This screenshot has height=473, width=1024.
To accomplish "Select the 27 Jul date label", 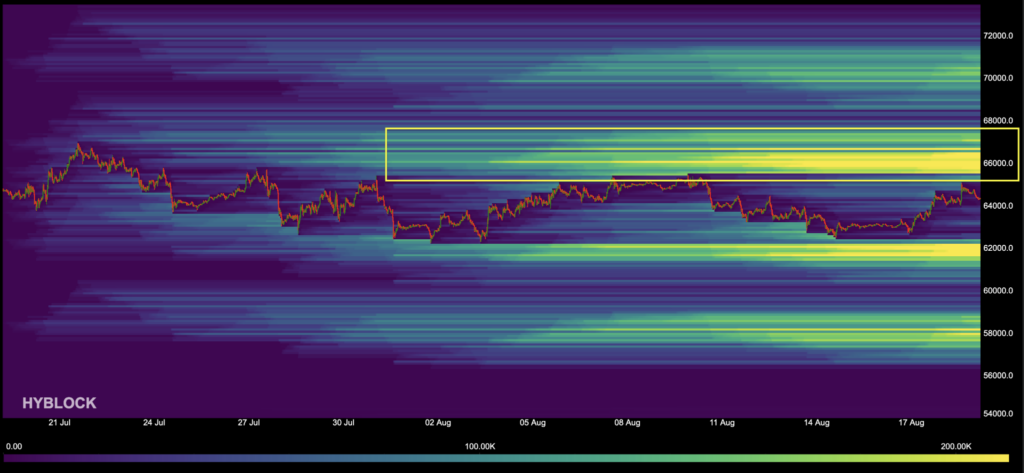I will tap(249, 423).
